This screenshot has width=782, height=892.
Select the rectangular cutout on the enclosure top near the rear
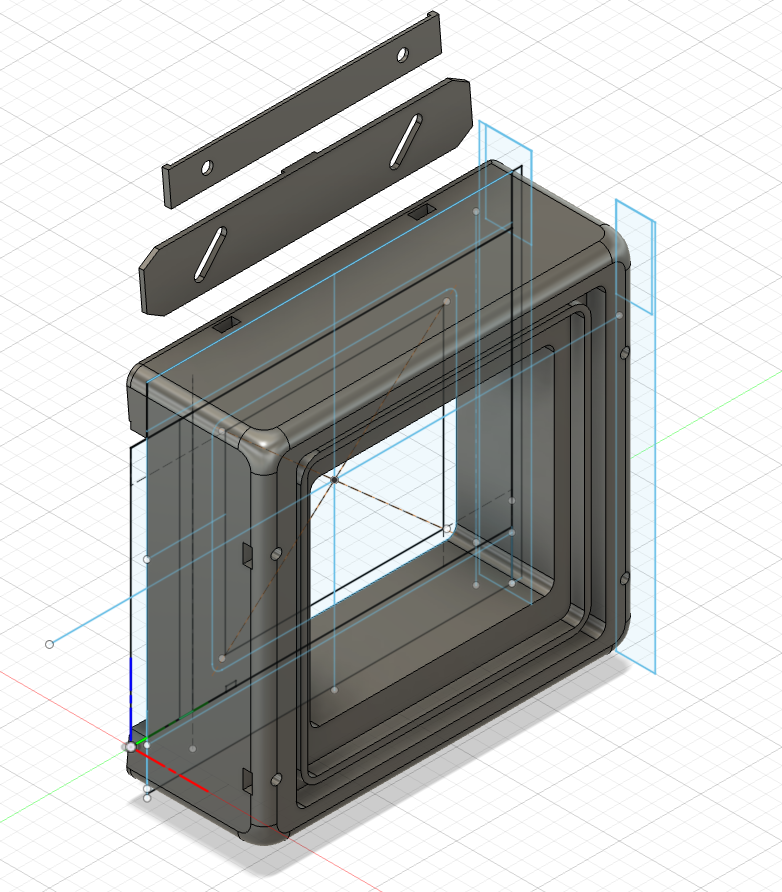pos(421,212)
